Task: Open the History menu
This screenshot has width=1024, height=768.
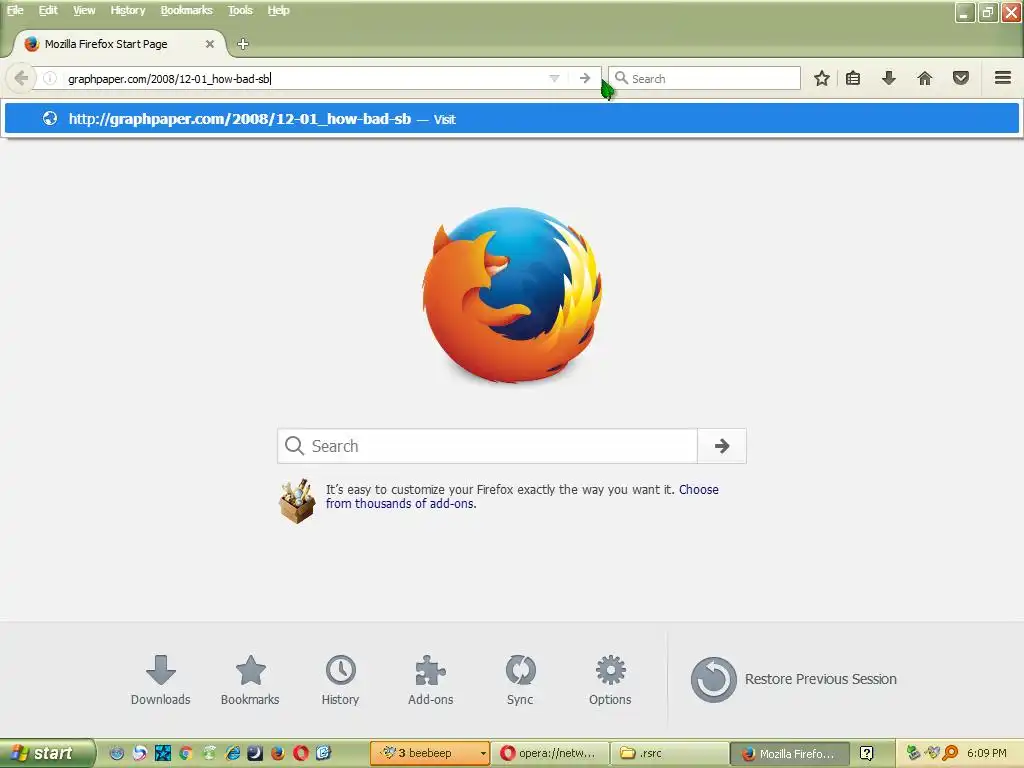Action: coord(127,10)
